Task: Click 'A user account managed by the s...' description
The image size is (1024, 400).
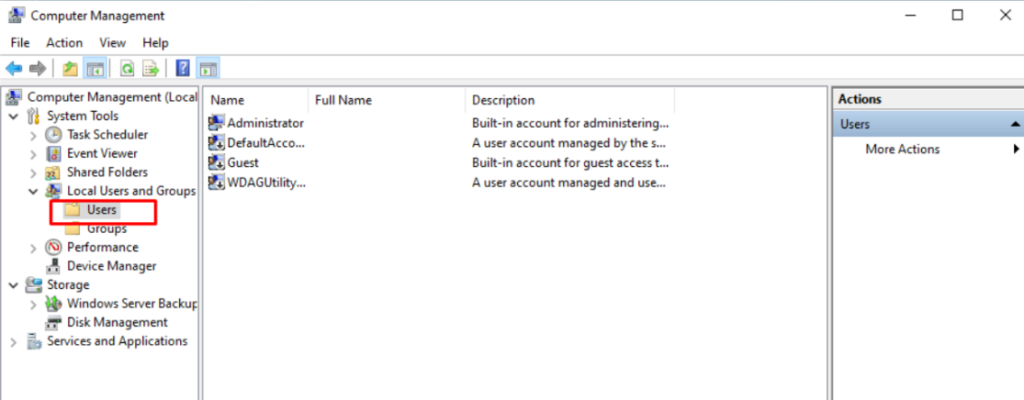Action: click(569, 142)
